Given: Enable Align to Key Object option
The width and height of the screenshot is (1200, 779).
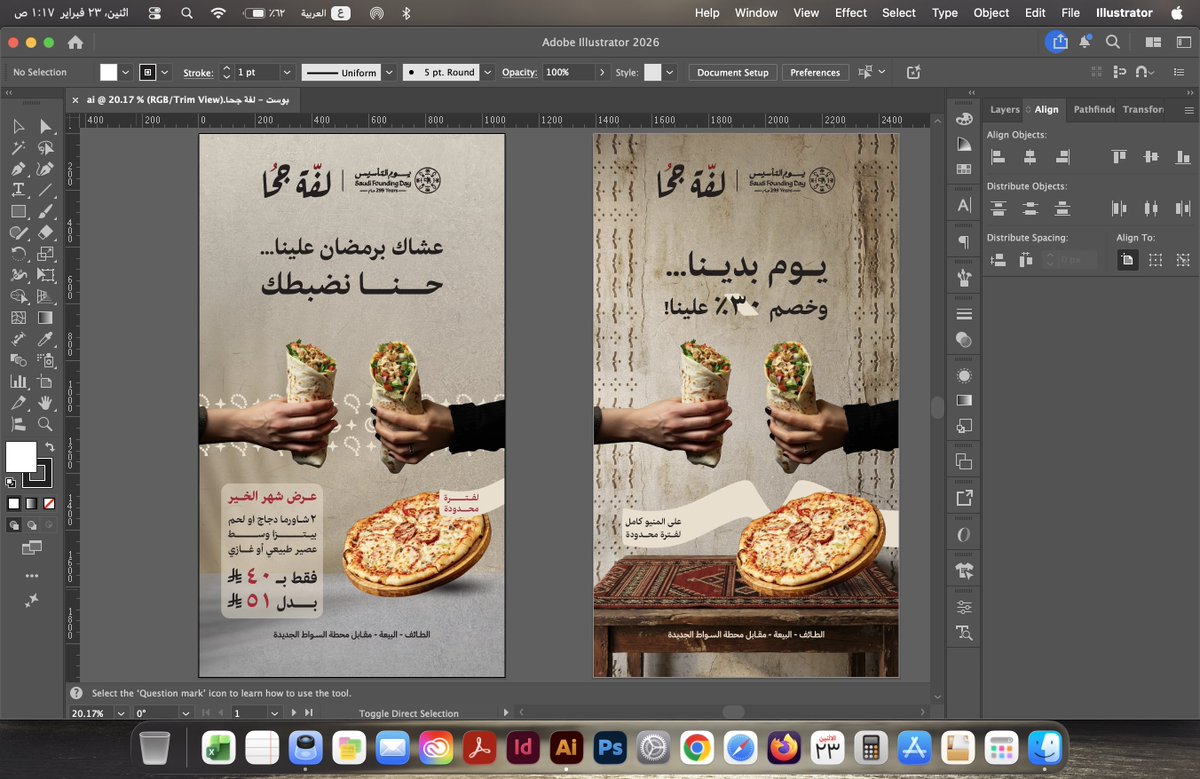Looking at the screenshot, I should click(1184, 259).
